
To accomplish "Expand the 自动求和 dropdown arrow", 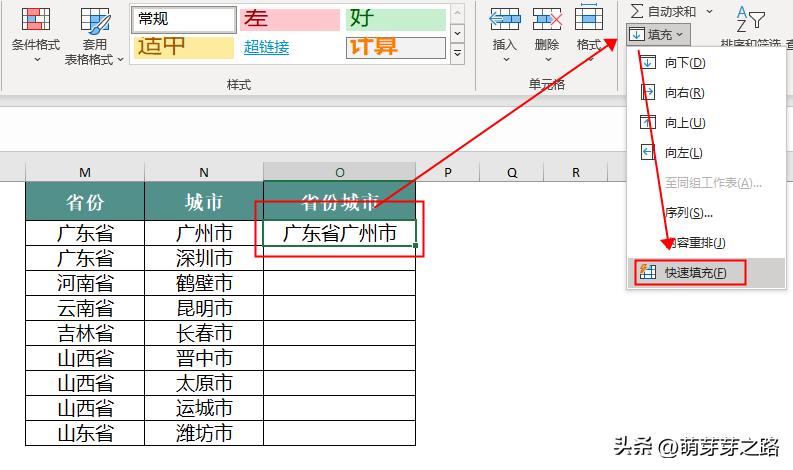I will point(710,11).
